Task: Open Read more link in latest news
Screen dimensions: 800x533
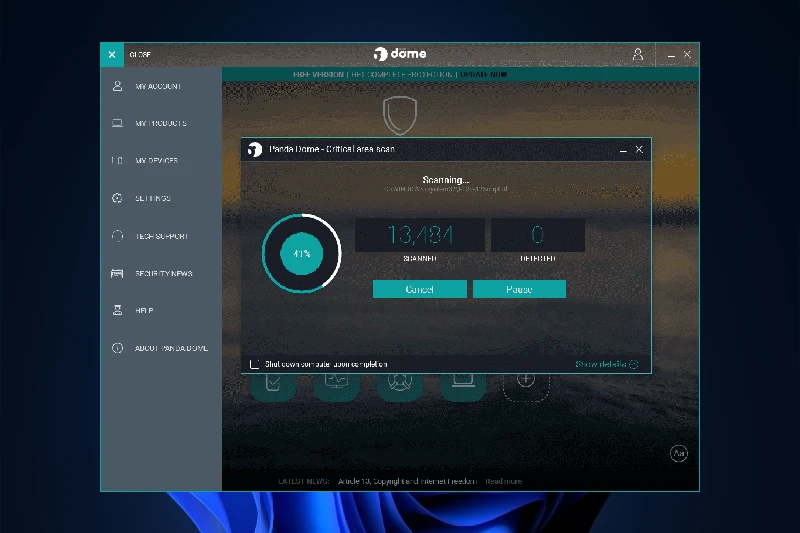Action: [x=504, y=481]
